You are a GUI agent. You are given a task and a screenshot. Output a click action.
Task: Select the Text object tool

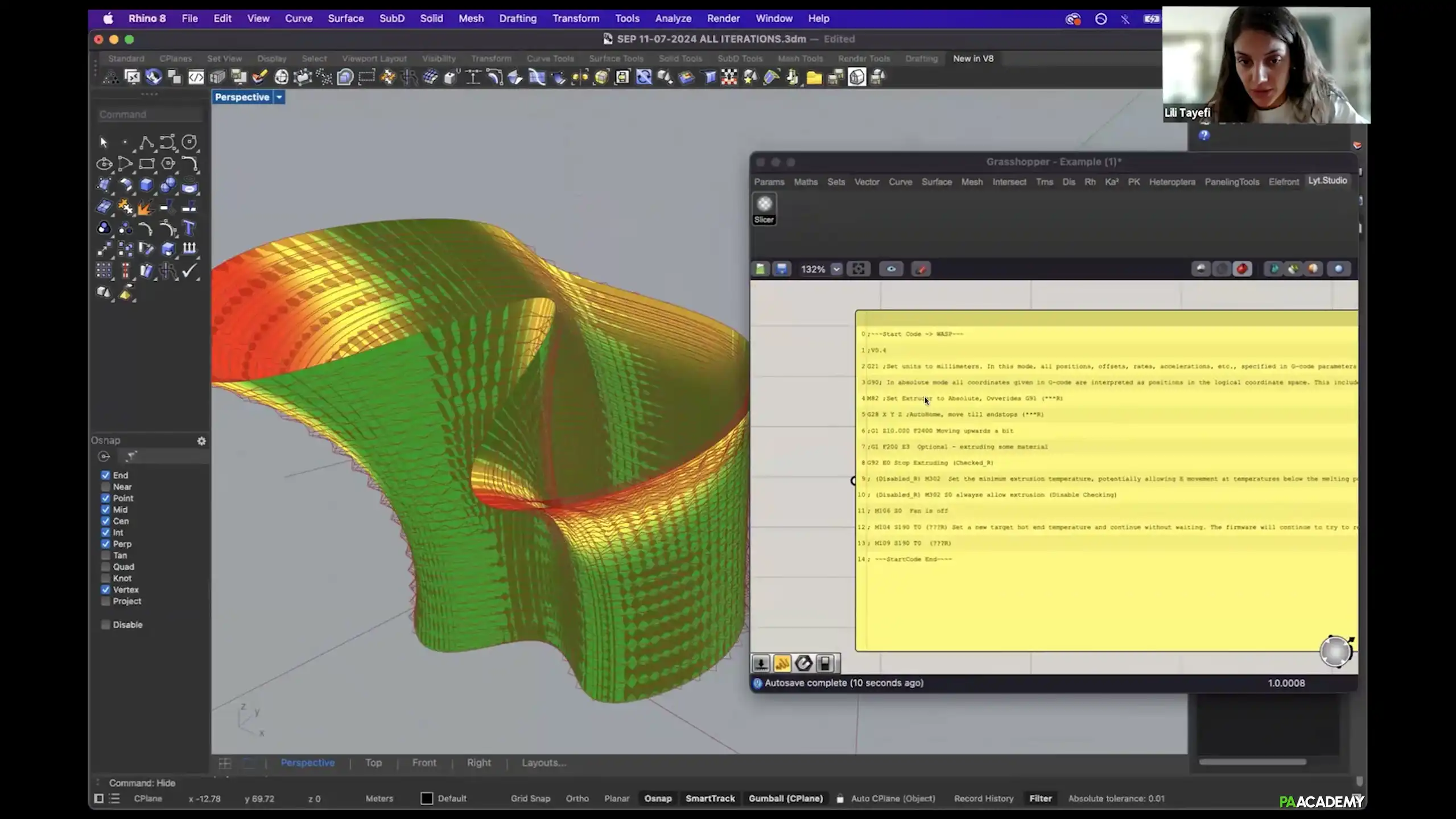click(x=189, y=228)
